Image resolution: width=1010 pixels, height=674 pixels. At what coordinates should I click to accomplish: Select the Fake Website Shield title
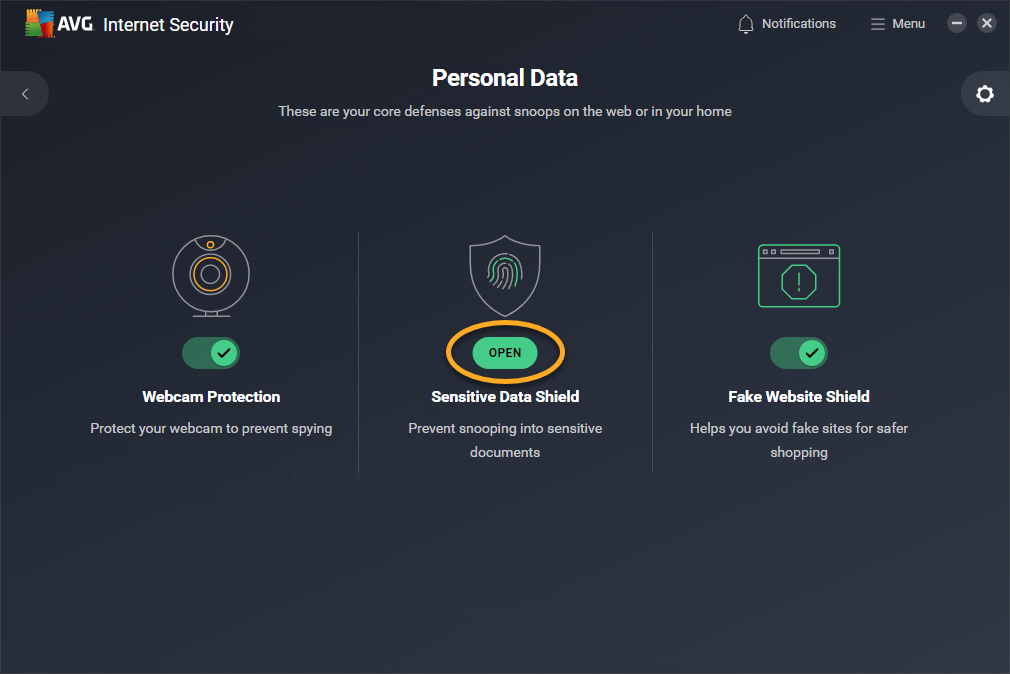[x=799, y=397]
